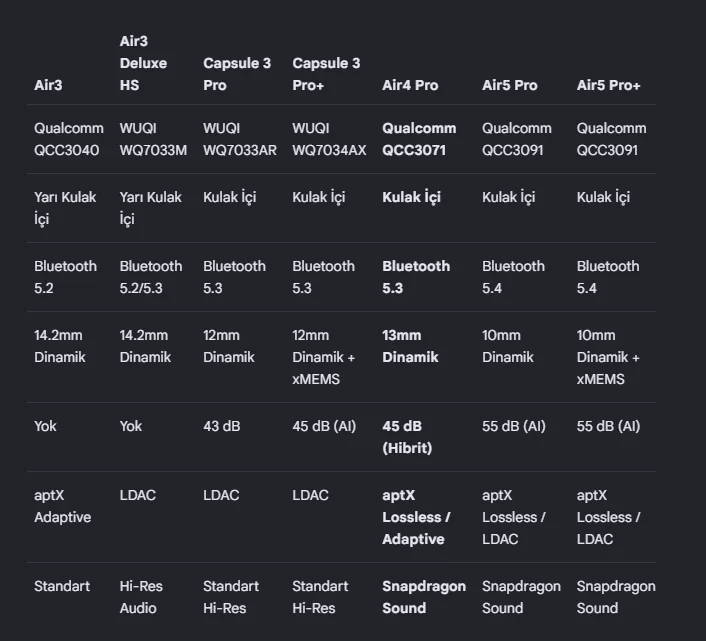The width and height of the screenshot is (706, 641).
Task: Select the Air4 Pro column header
Action: pos(410,85)
